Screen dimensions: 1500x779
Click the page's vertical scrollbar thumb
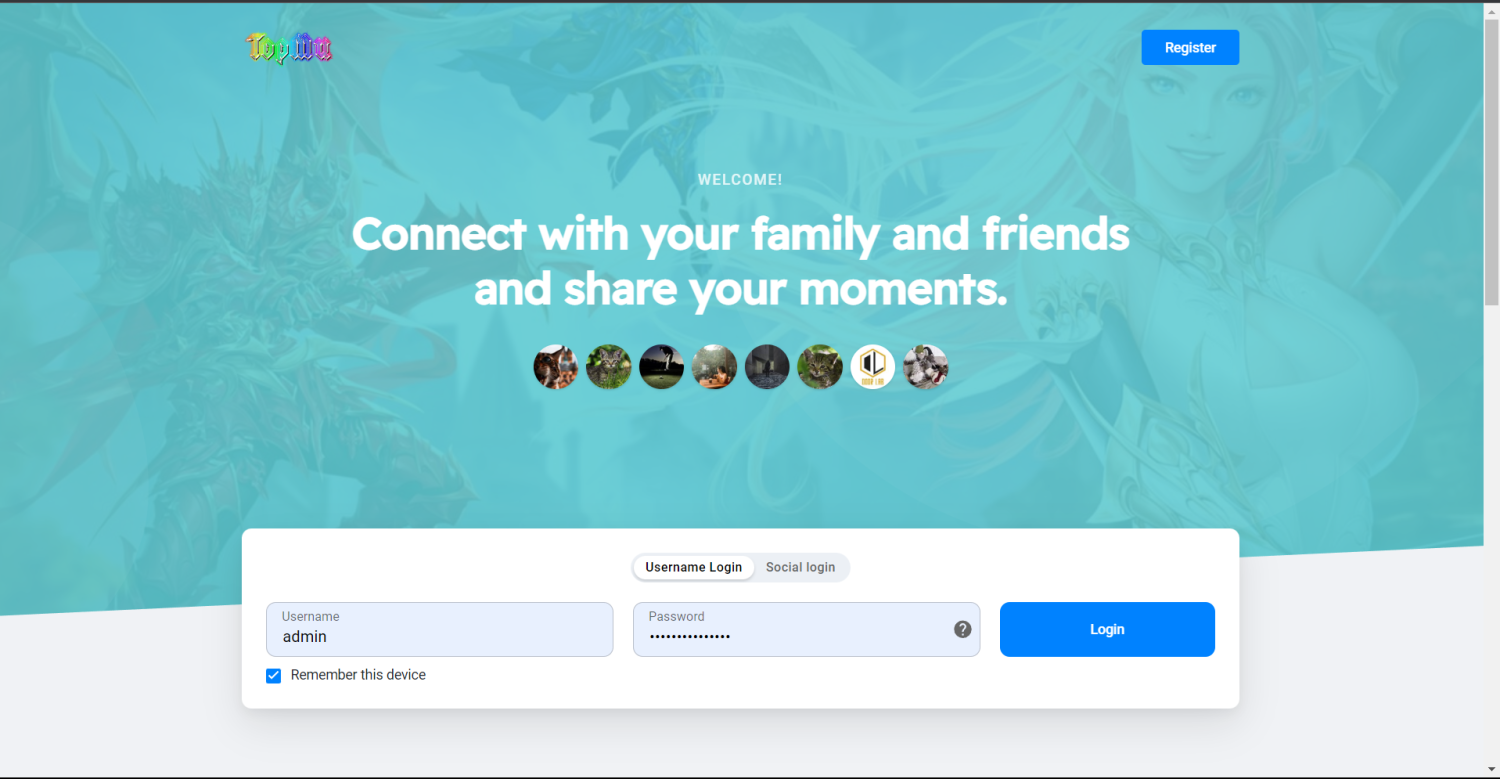[x=1491, y=160]
